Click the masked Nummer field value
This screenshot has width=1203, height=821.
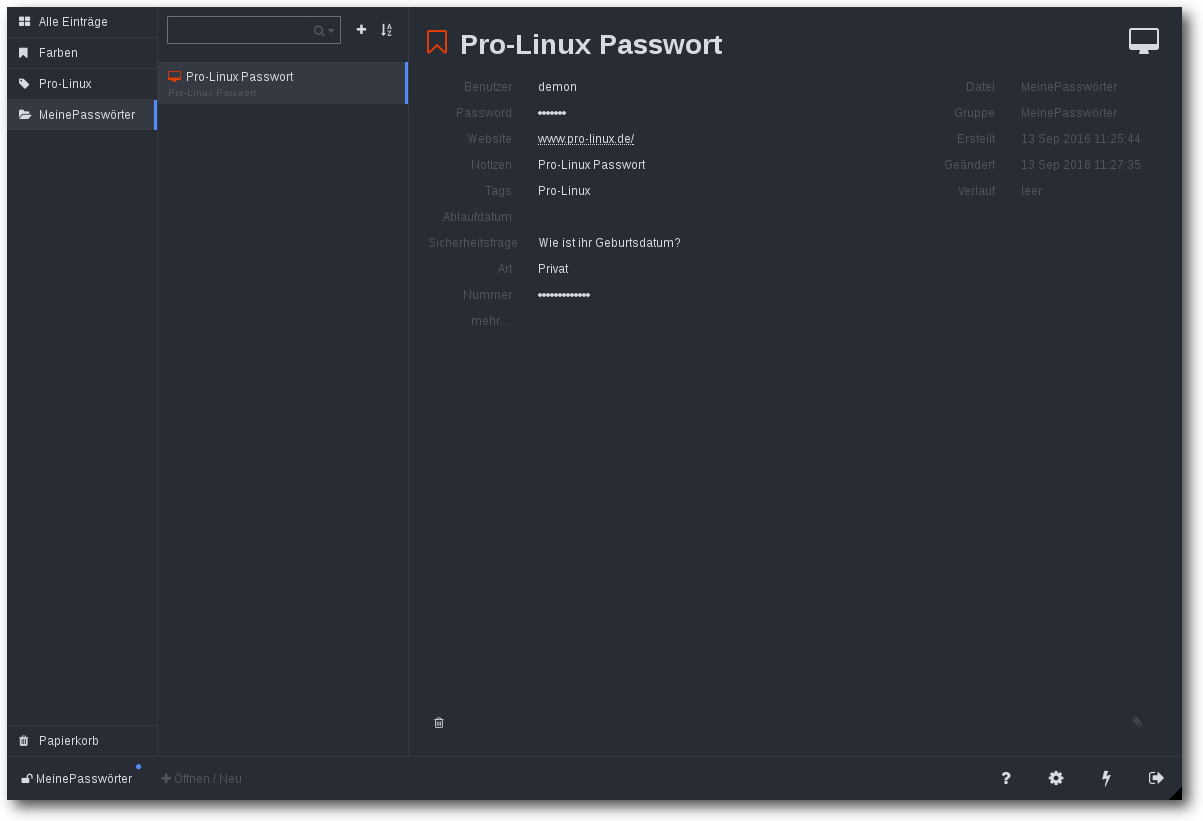pos(564,295)
